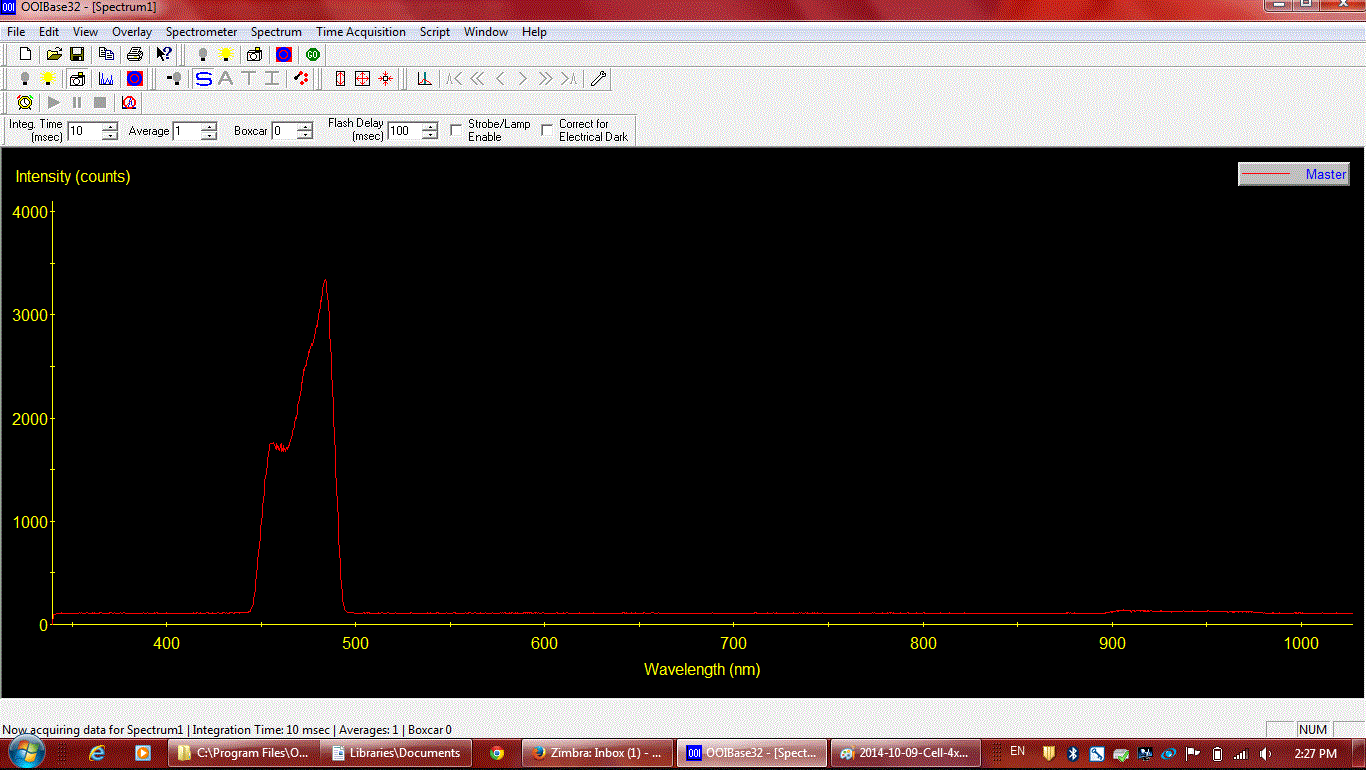The width and height of the screenshot is (1366, 770).
Task: Store reference with the lit bulb left of GO row camera
Action: click(226, 54)
